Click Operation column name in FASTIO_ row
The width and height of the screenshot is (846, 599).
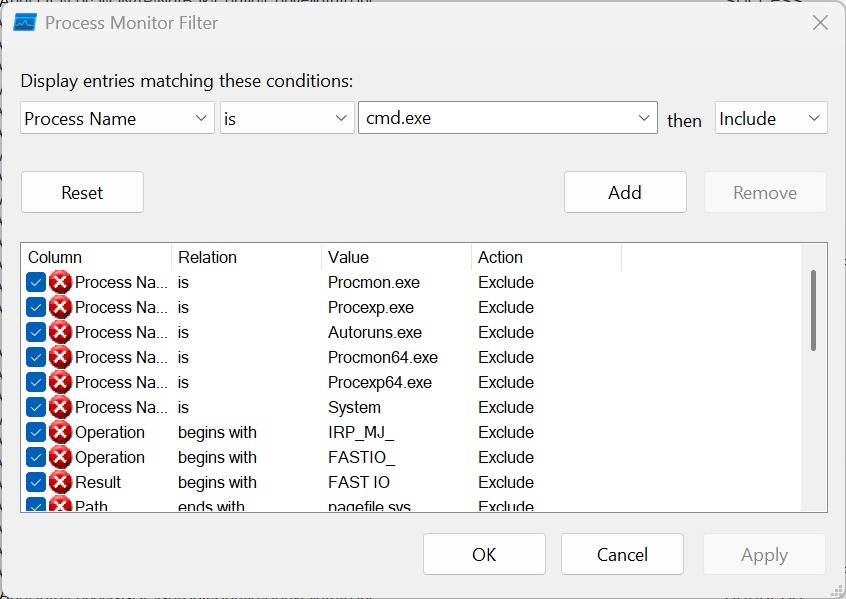coord(110,457)
